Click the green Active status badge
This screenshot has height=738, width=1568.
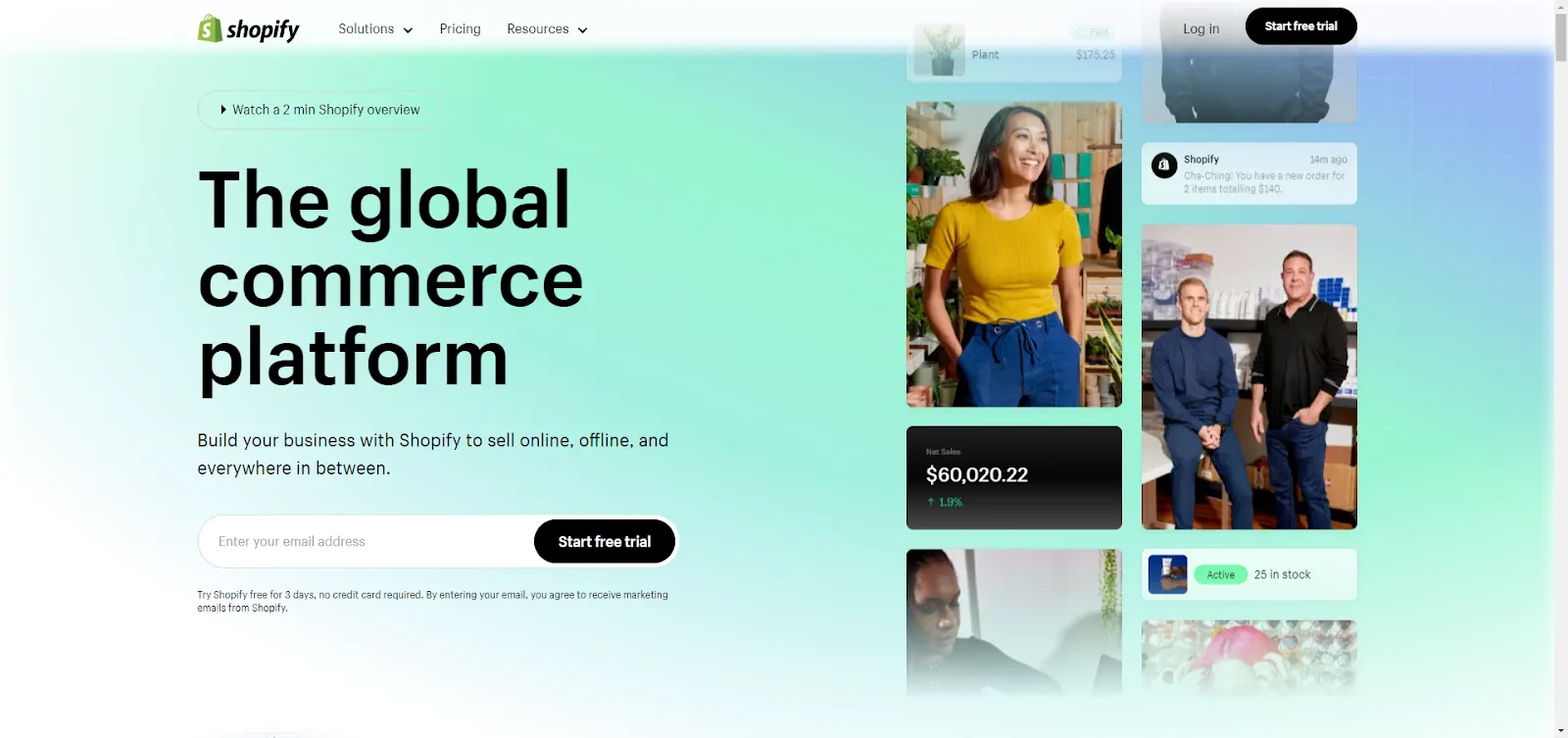tap(1220, 575)
